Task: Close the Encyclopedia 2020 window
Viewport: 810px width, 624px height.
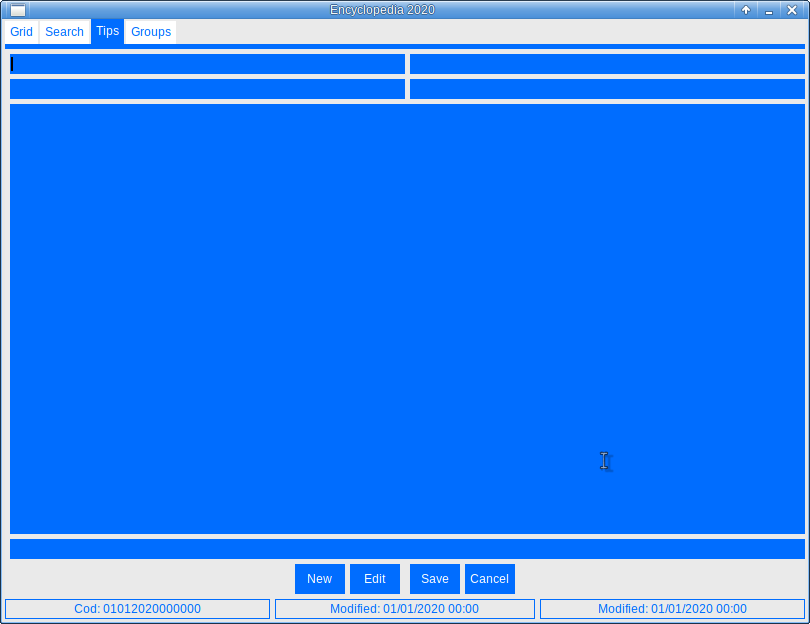Action: pos(792,10)
